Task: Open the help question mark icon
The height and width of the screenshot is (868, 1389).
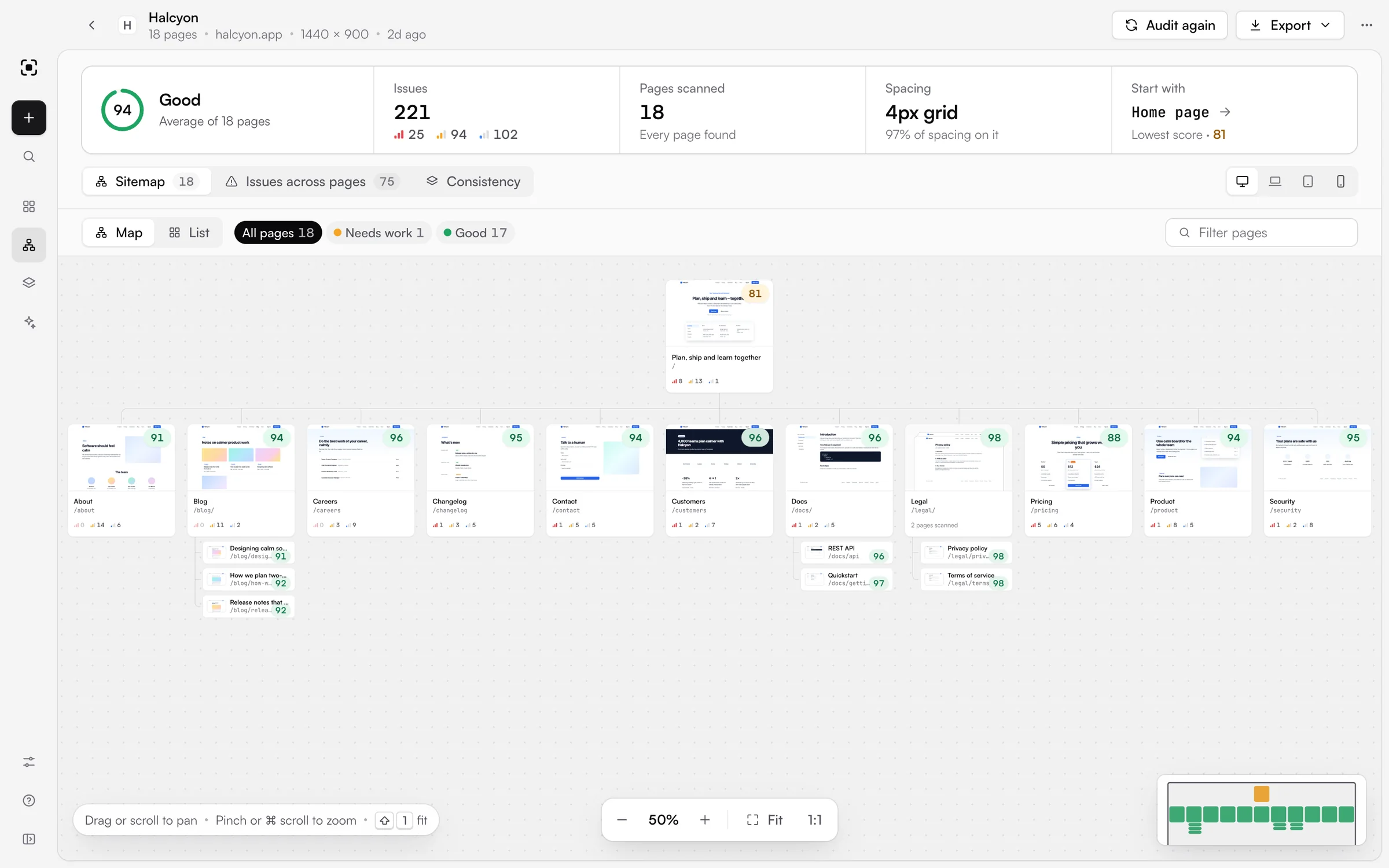Action: tap(29, 800)
